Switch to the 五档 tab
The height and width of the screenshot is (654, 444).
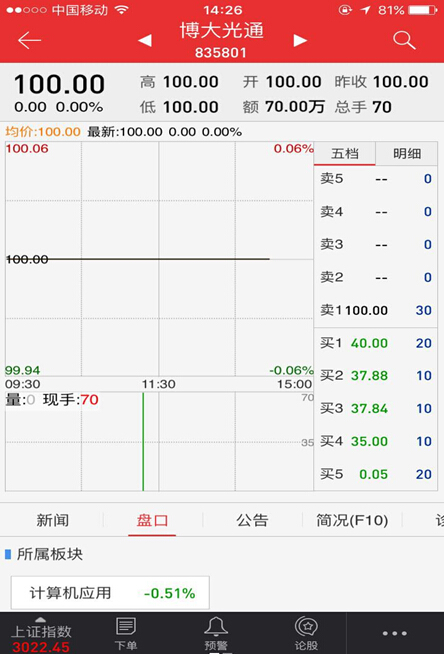(x=345, y=153)
